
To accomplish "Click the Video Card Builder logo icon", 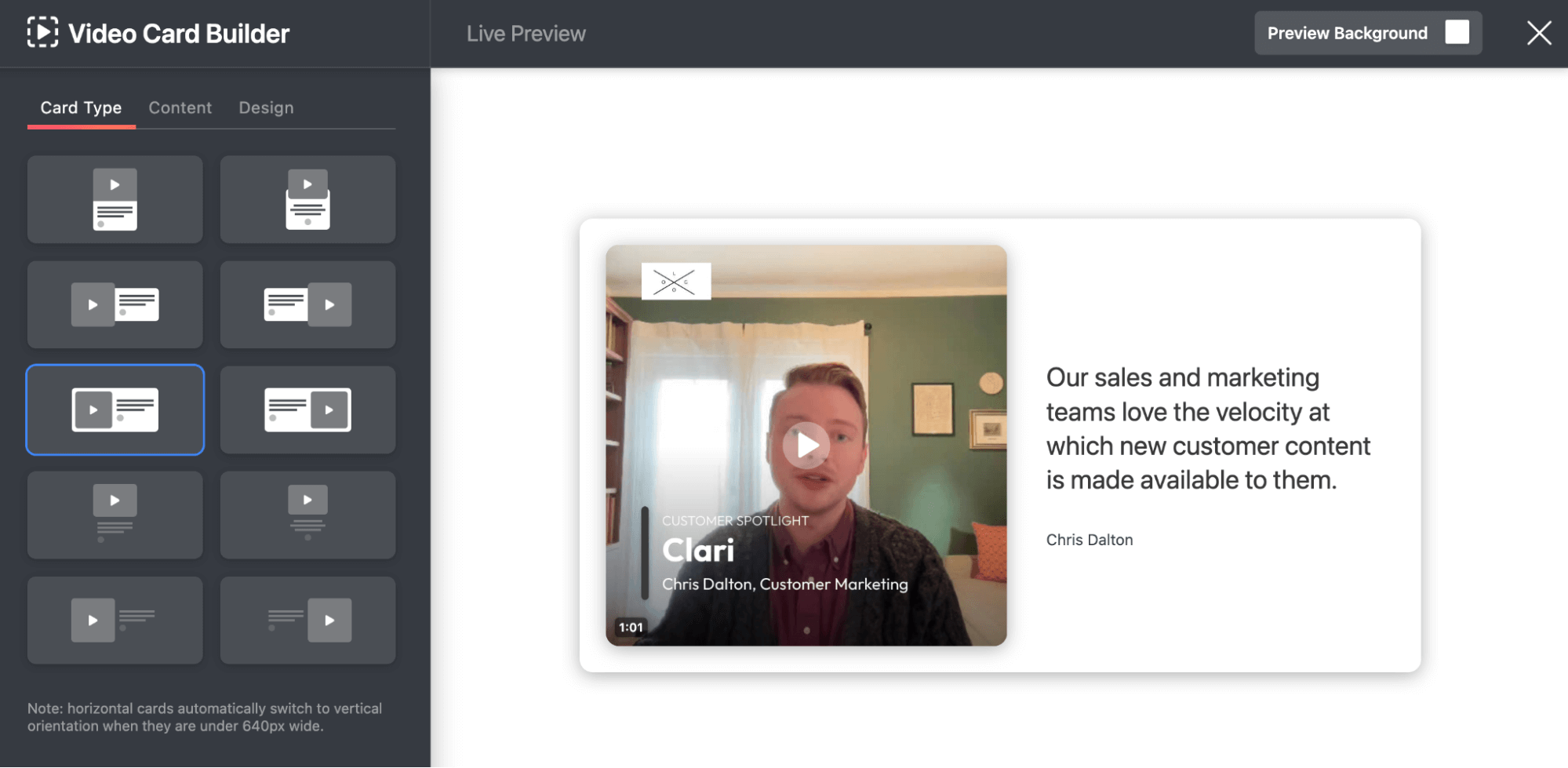I will pos(44,32).
